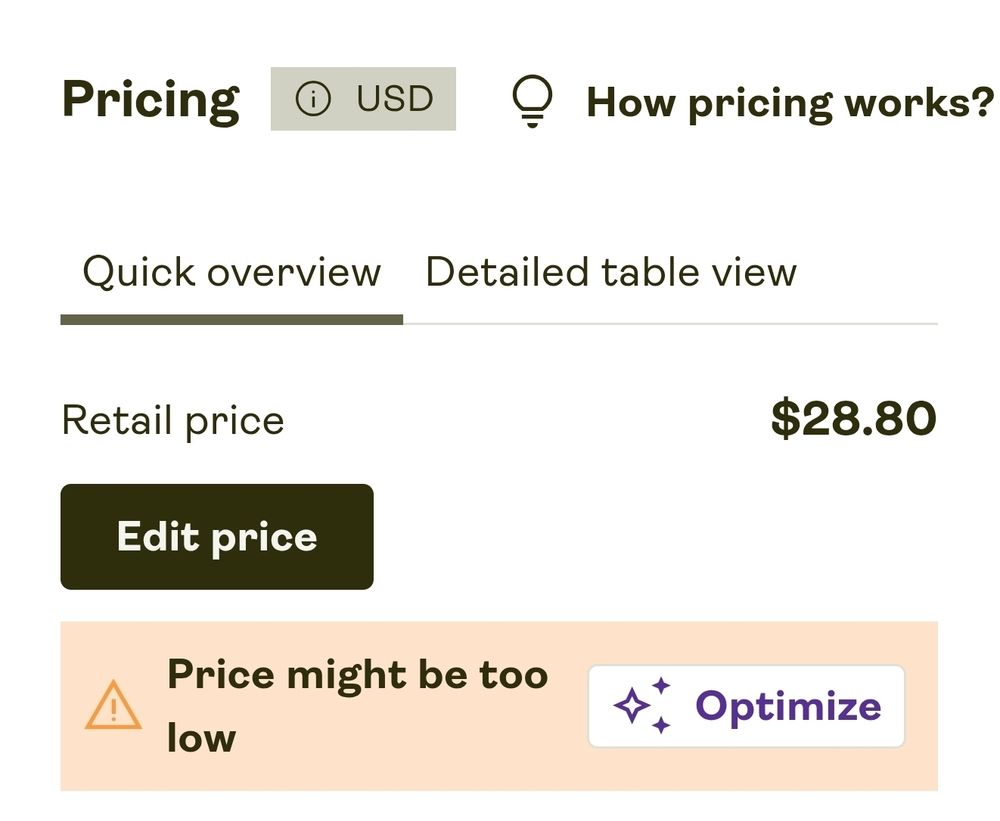Click the USD currency label
The height and width of the screenshot is (821, 1000).
395,99
